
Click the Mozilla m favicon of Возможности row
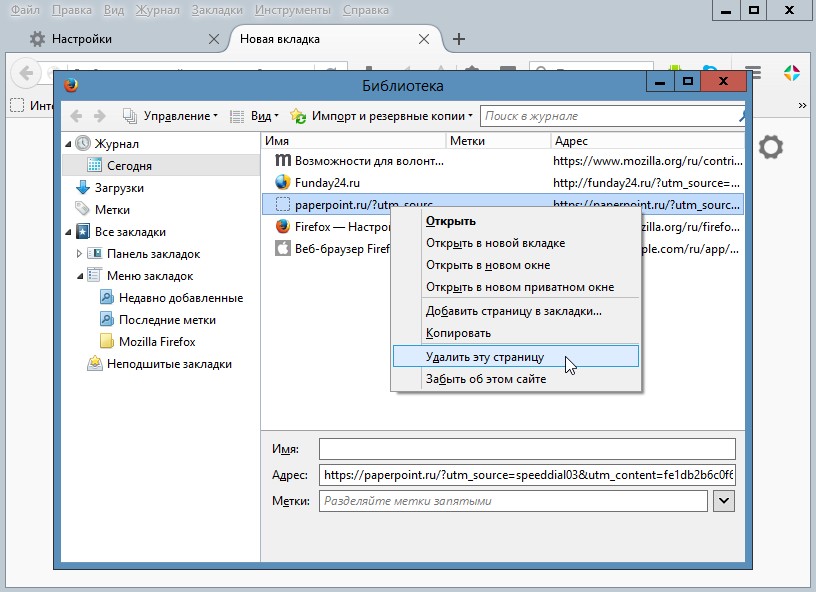283,160
